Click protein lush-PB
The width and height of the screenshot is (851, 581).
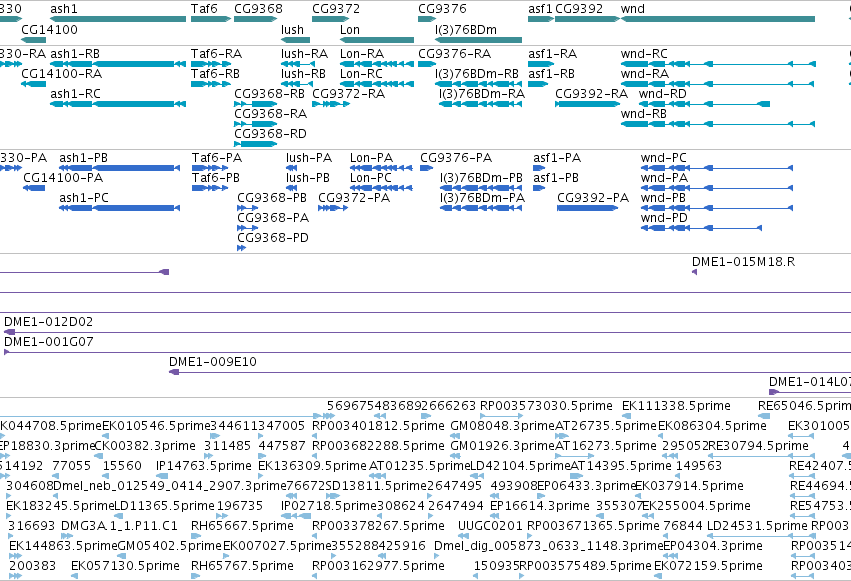tap(291, 188)
